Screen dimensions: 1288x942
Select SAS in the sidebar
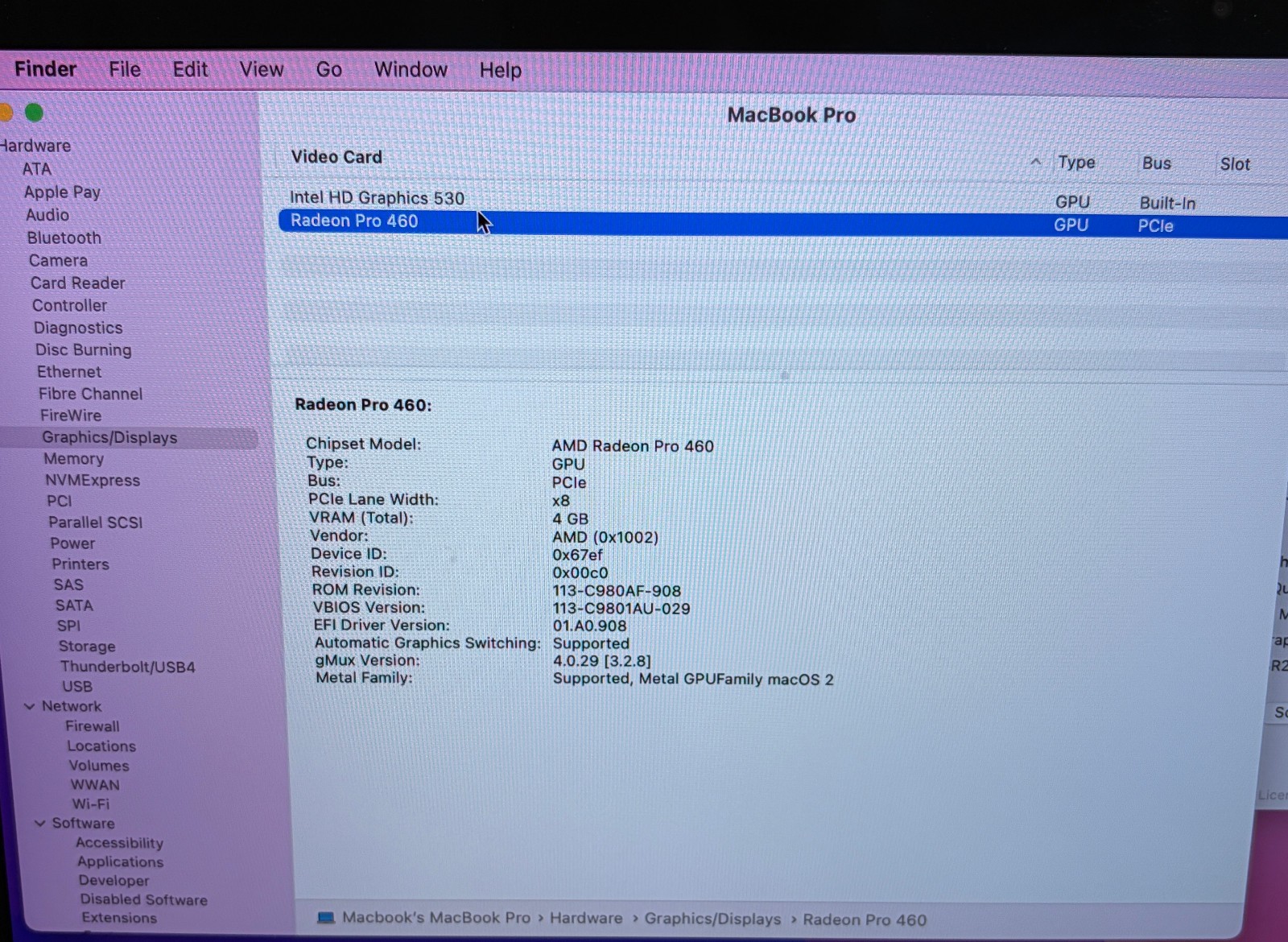pyautogui.click(x=68, y=585)
